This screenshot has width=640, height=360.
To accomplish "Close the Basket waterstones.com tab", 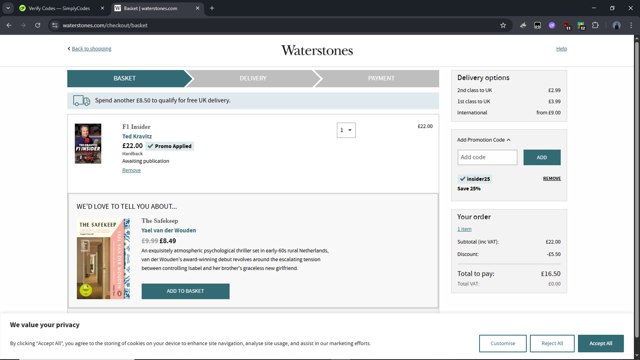I will [x=198, y=8].
